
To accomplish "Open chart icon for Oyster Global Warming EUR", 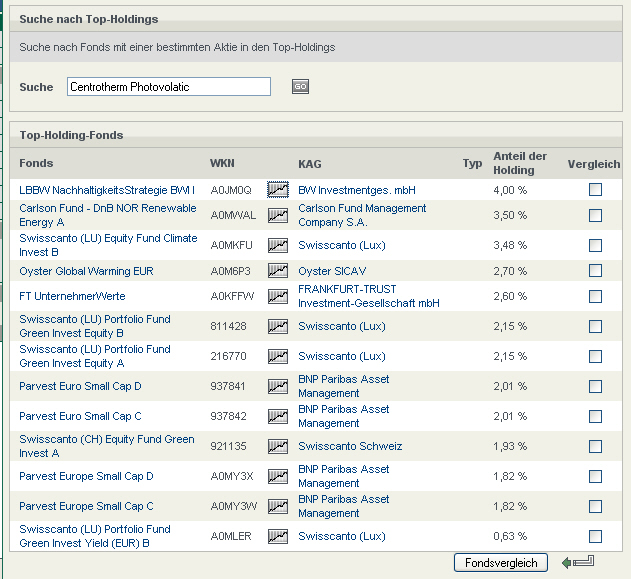I will click(277, 271).
